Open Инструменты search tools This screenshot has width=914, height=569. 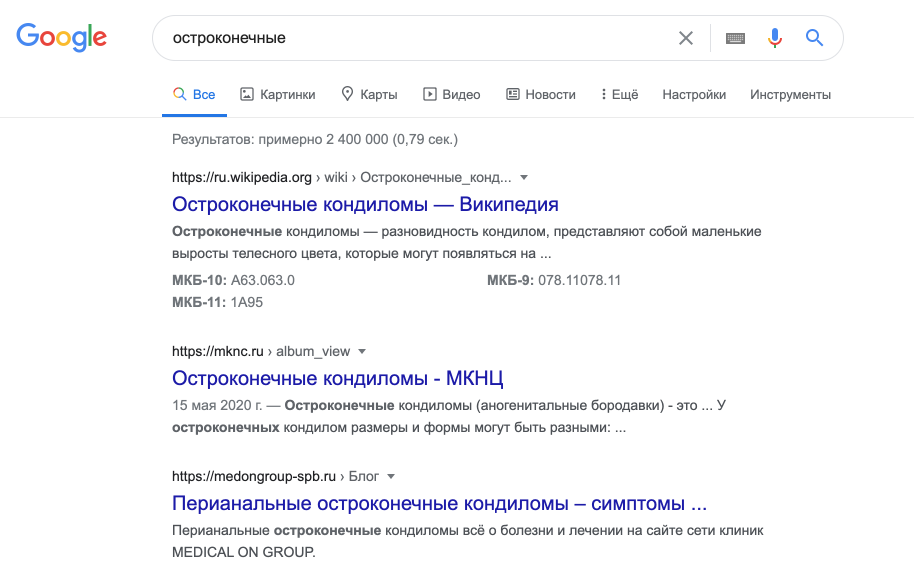point(790,94)
